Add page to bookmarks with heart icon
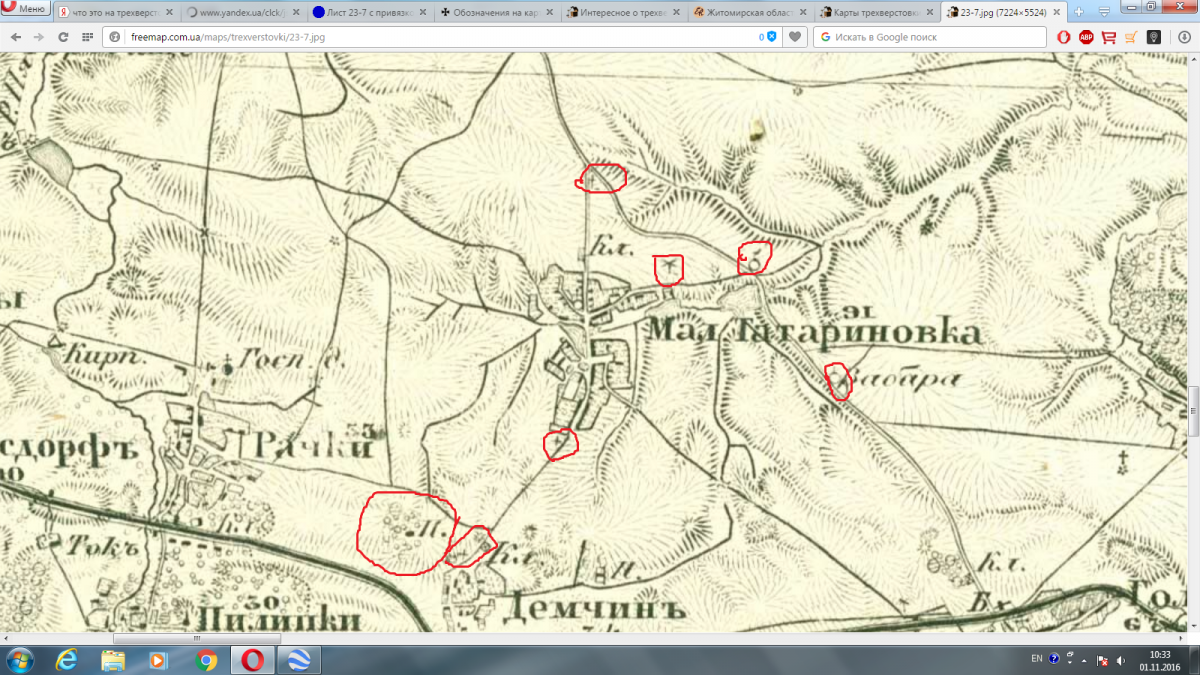Screen dimensions: 1200x675 pyautogui.click(x=794, y=37)
